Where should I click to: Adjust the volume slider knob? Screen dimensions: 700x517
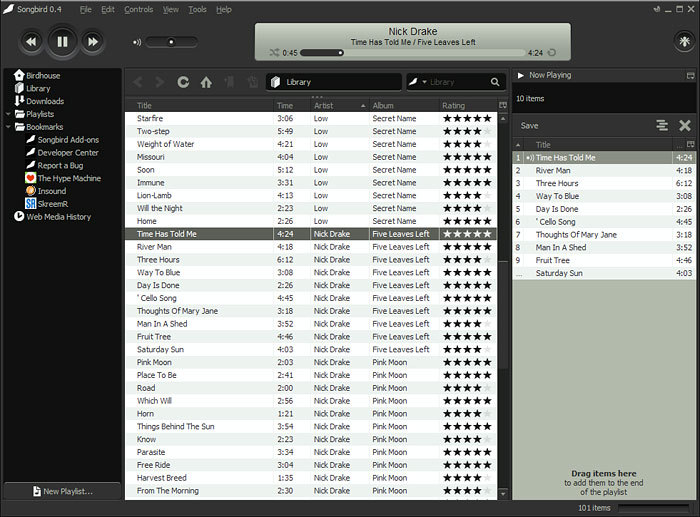[171, 42]
